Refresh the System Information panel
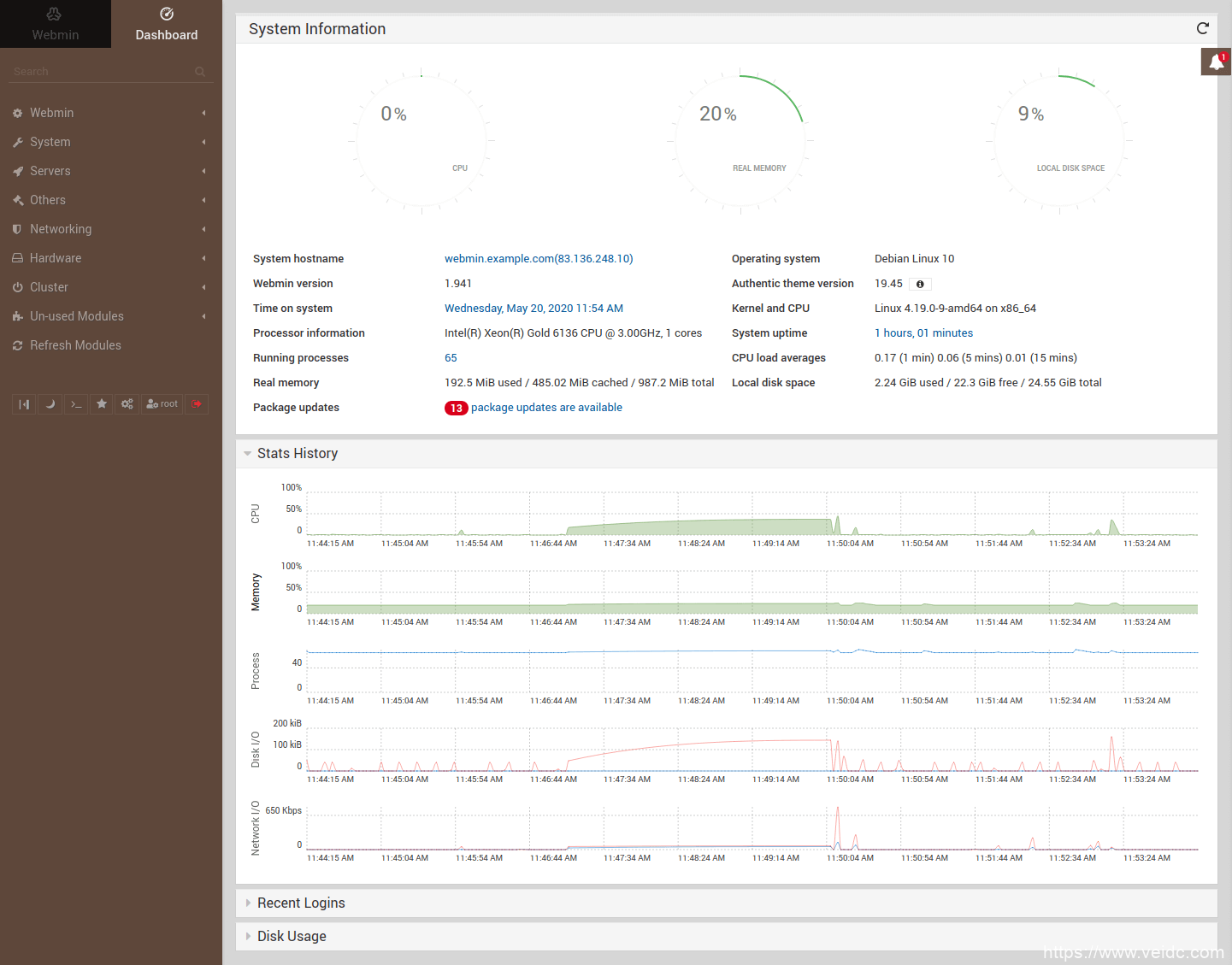 [x=1202, y=28]
